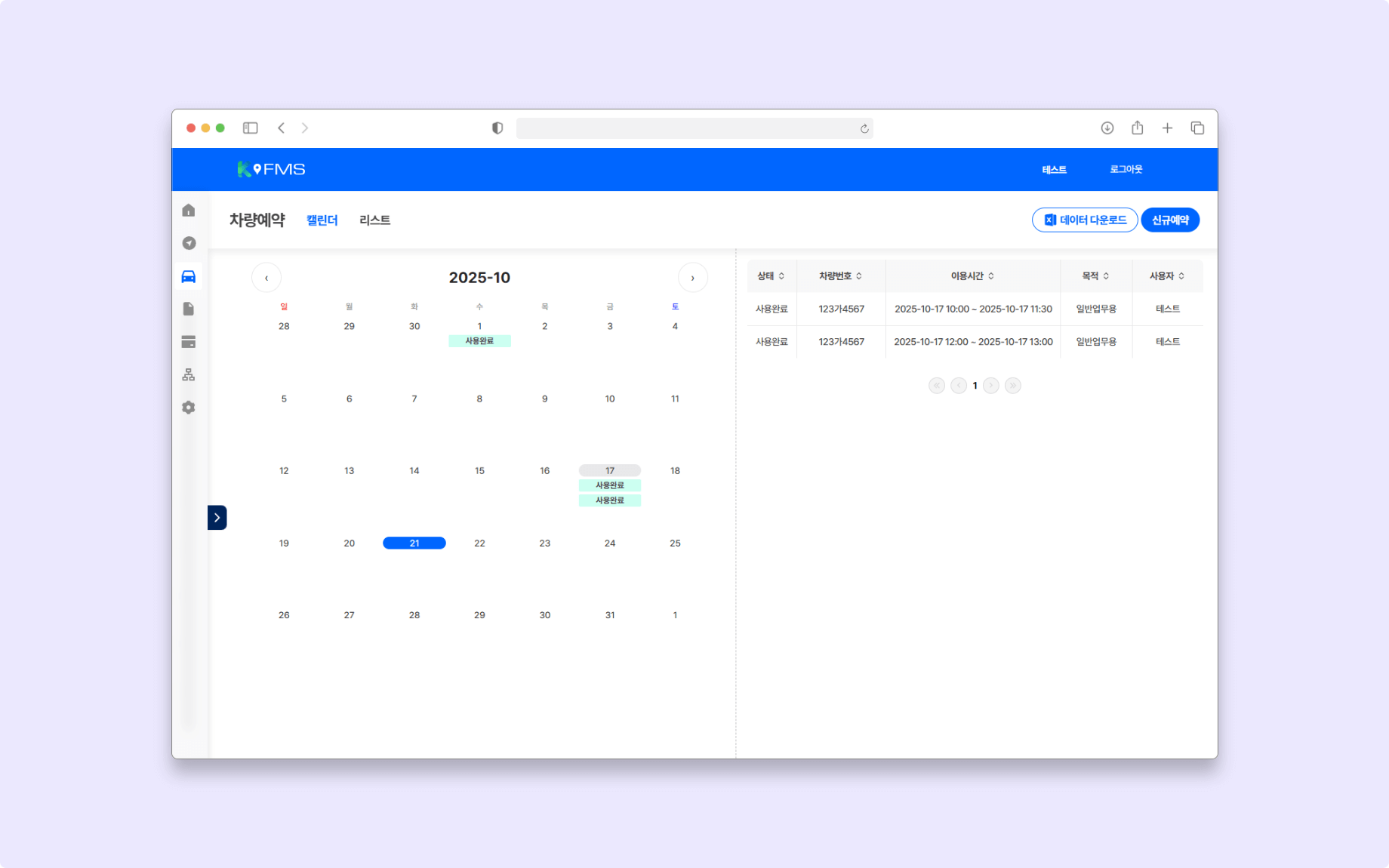This screenshot has height=868, width=1389.
Task: Open the document sidebar icon
Action: tap(188, 309)
